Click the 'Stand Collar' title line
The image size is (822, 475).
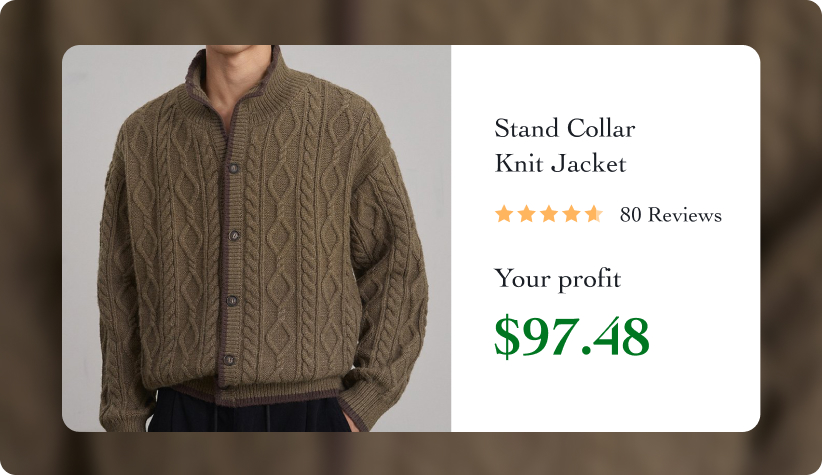(x=565, y=128)
